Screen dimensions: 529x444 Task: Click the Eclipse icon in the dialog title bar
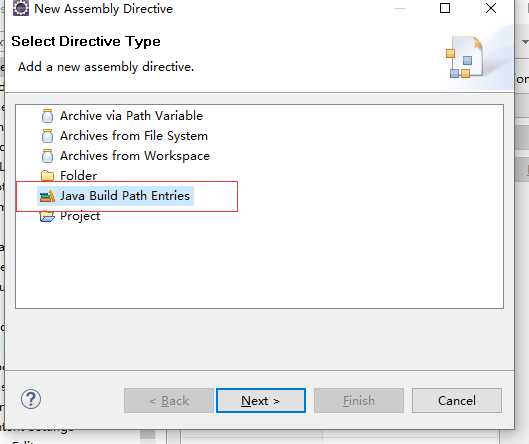pos(21,8)
